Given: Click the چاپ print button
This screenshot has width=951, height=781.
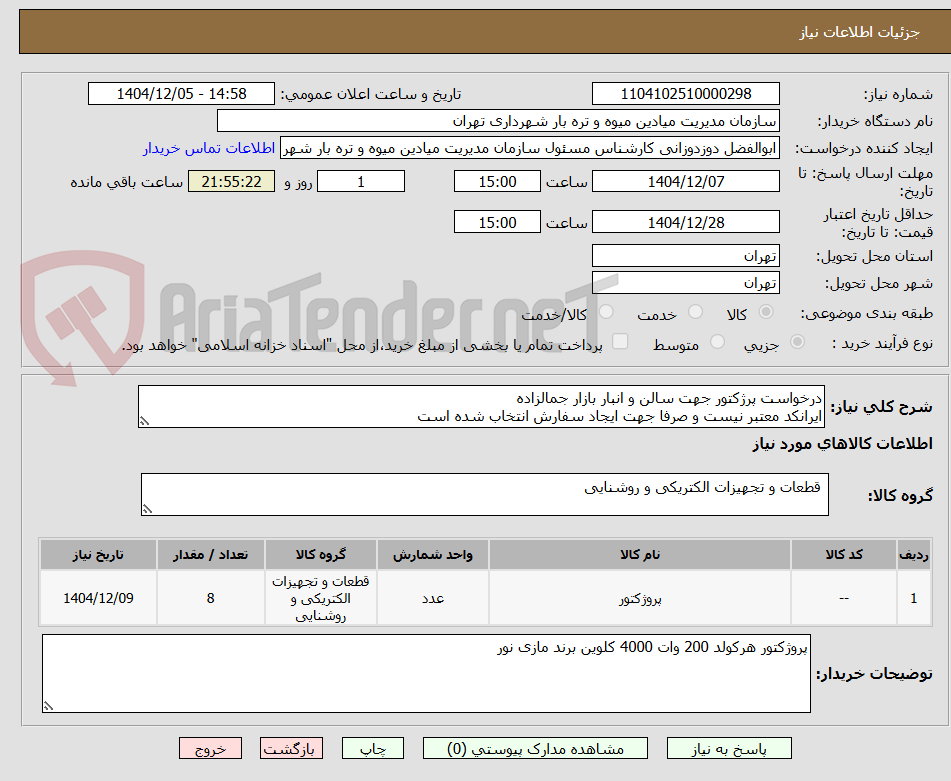Looking at the screenshot, I should click(x=372, y=748).
